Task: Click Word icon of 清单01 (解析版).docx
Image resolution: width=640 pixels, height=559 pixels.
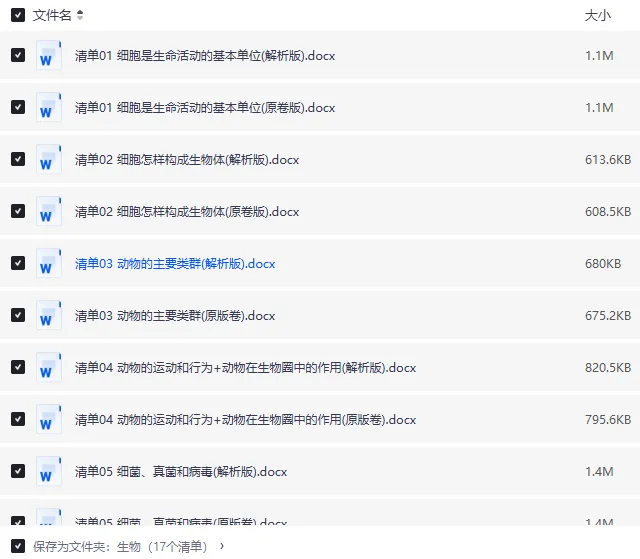Action: (49, 55)
